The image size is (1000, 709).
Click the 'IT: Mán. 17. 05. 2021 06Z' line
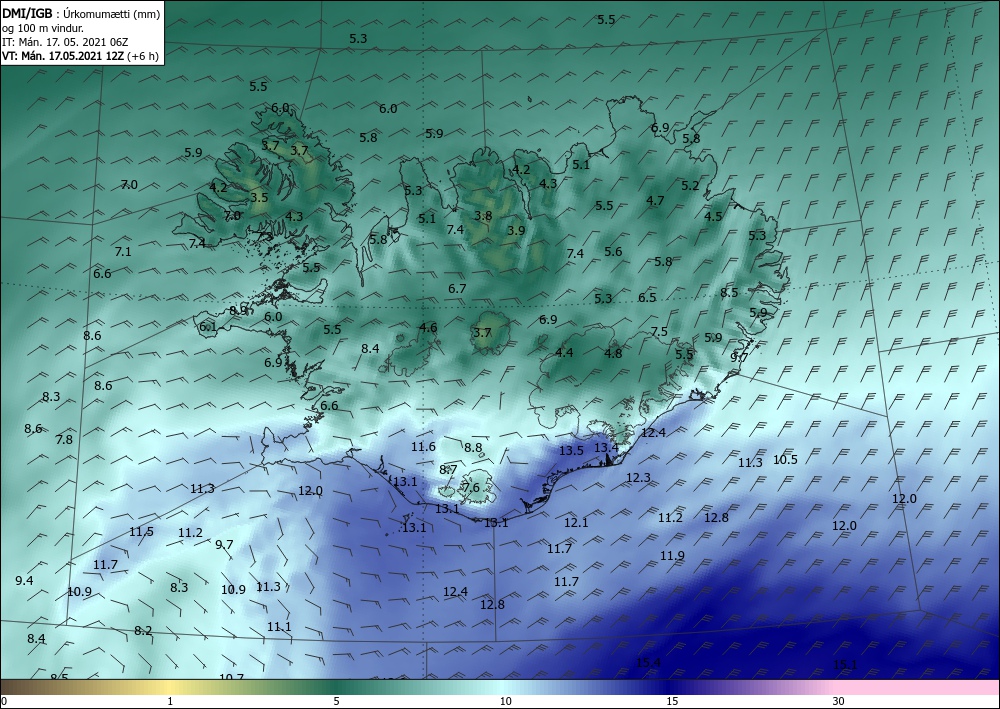(65, 42)
